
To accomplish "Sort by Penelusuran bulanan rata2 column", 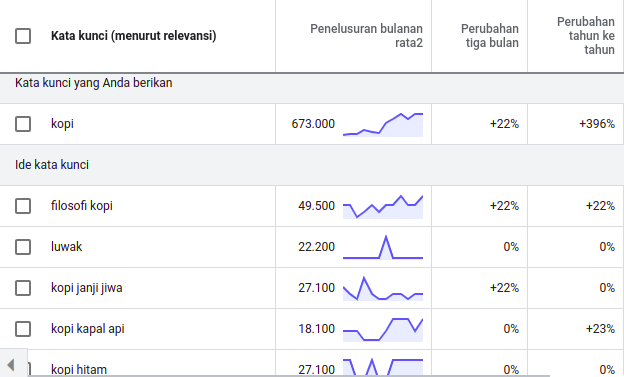I will [x=366, y=36].
